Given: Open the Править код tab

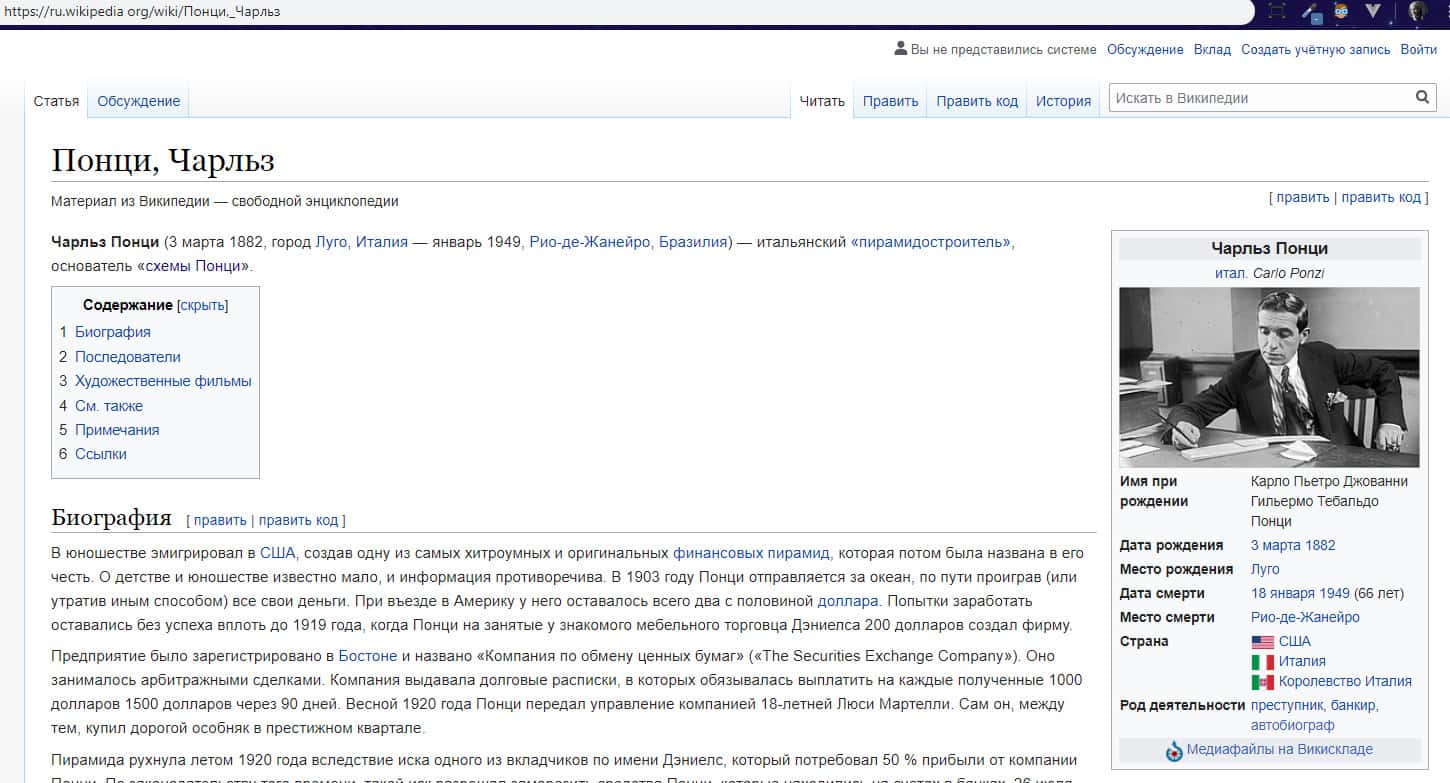Looking at the screenshot, I should pyautogui.click(x=977, y=101).
